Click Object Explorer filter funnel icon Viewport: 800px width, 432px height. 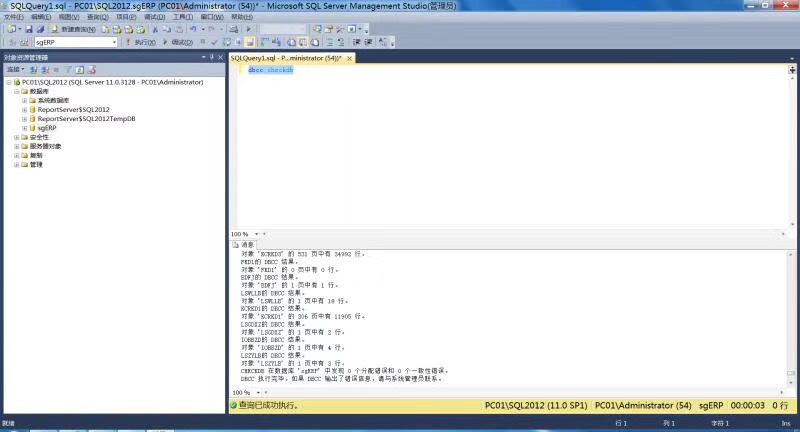tap(68, 69)
